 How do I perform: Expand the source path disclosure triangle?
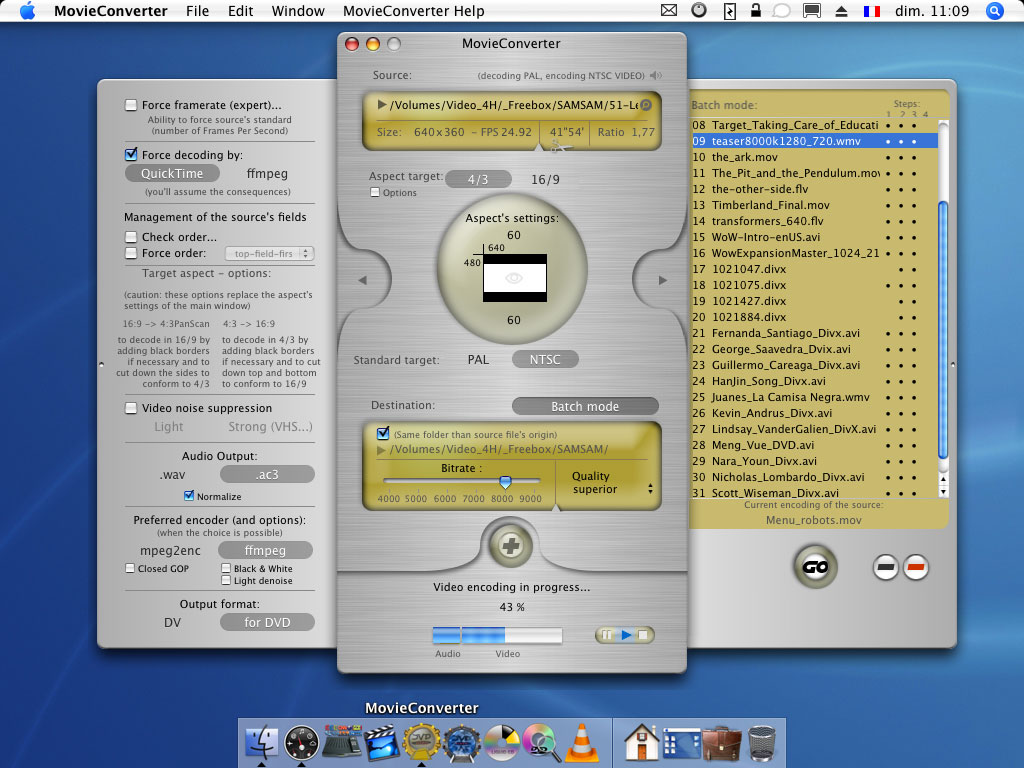pos(382,104)
